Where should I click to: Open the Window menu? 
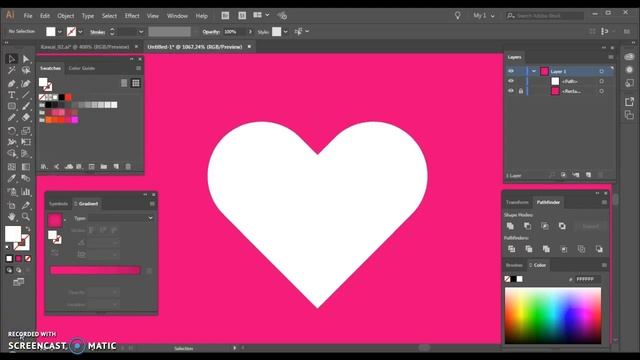[177, 16]
